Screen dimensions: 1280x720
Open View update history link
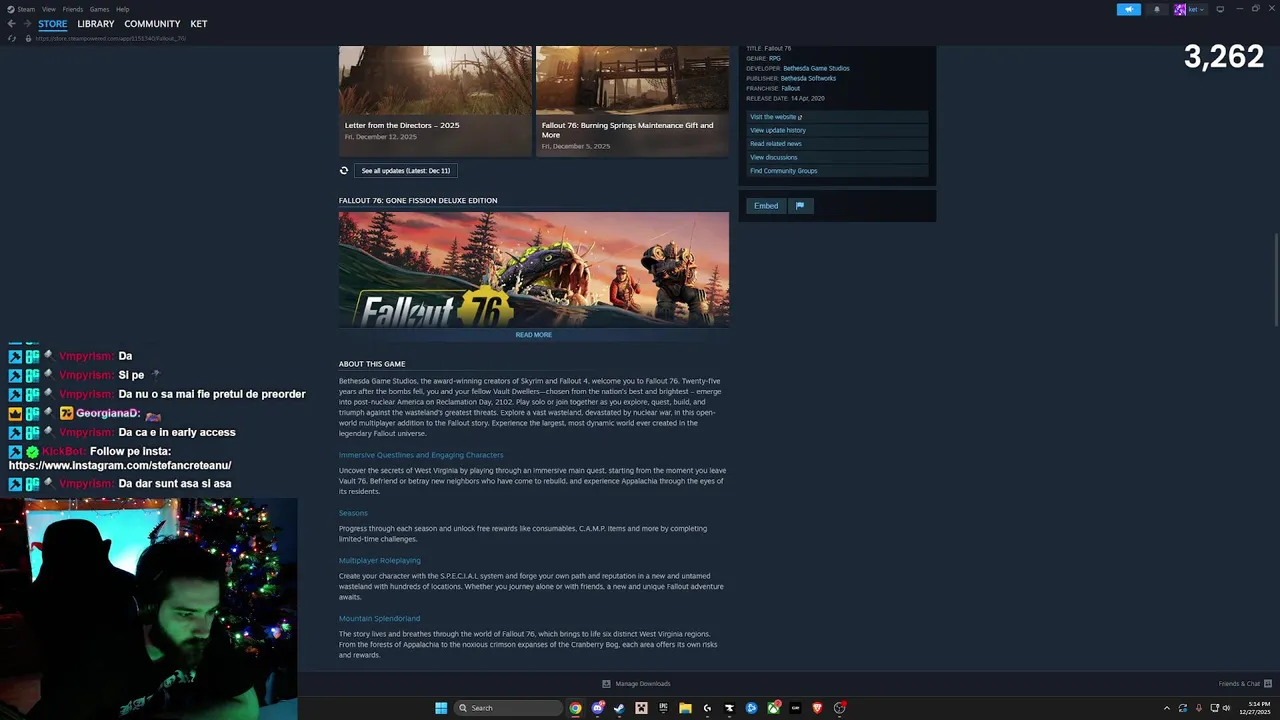838,130
